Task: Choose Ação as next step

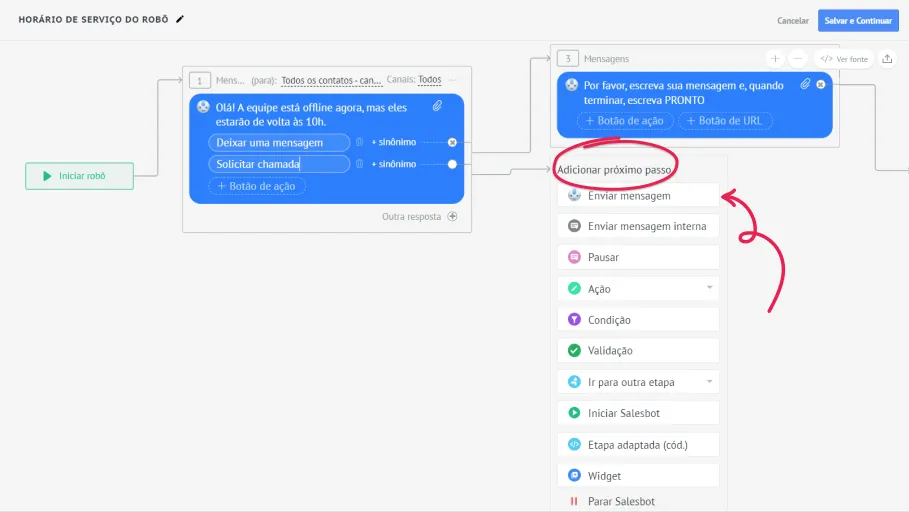Action: pyautogui.click(x=638, y=289)
